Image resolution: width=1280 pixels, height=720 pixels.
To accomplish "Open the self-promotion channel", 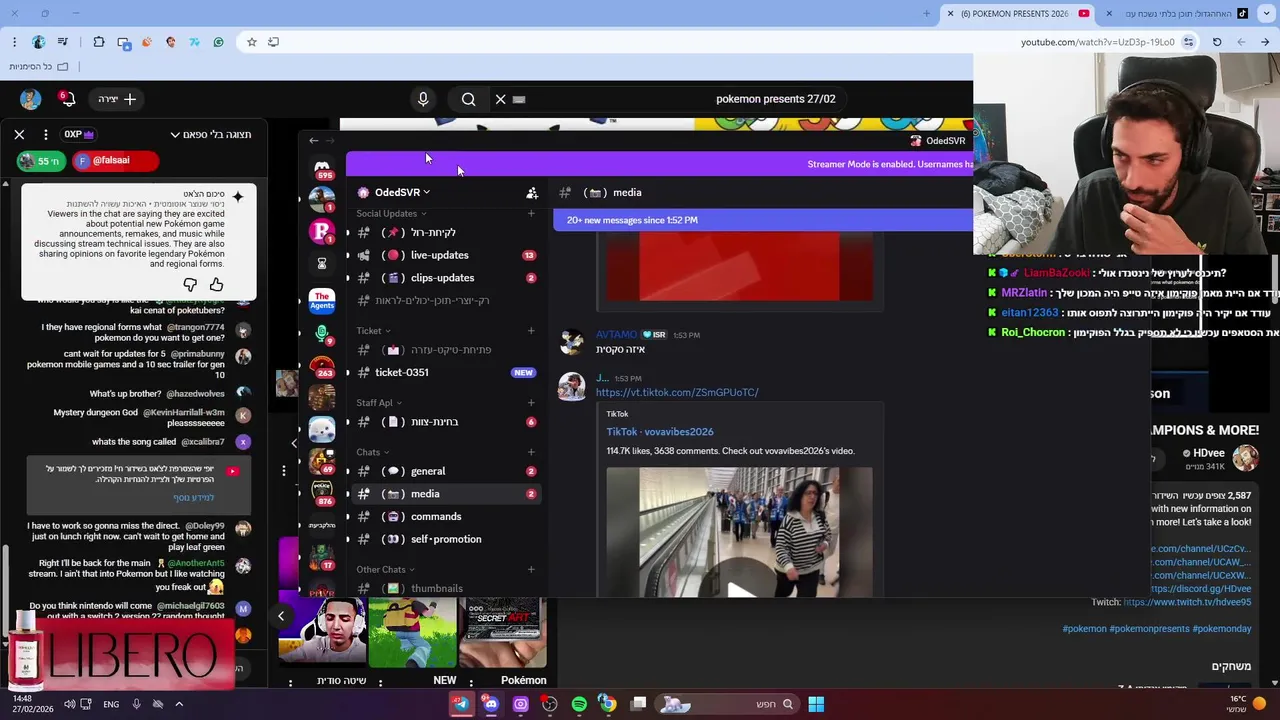I will [446, 539].
